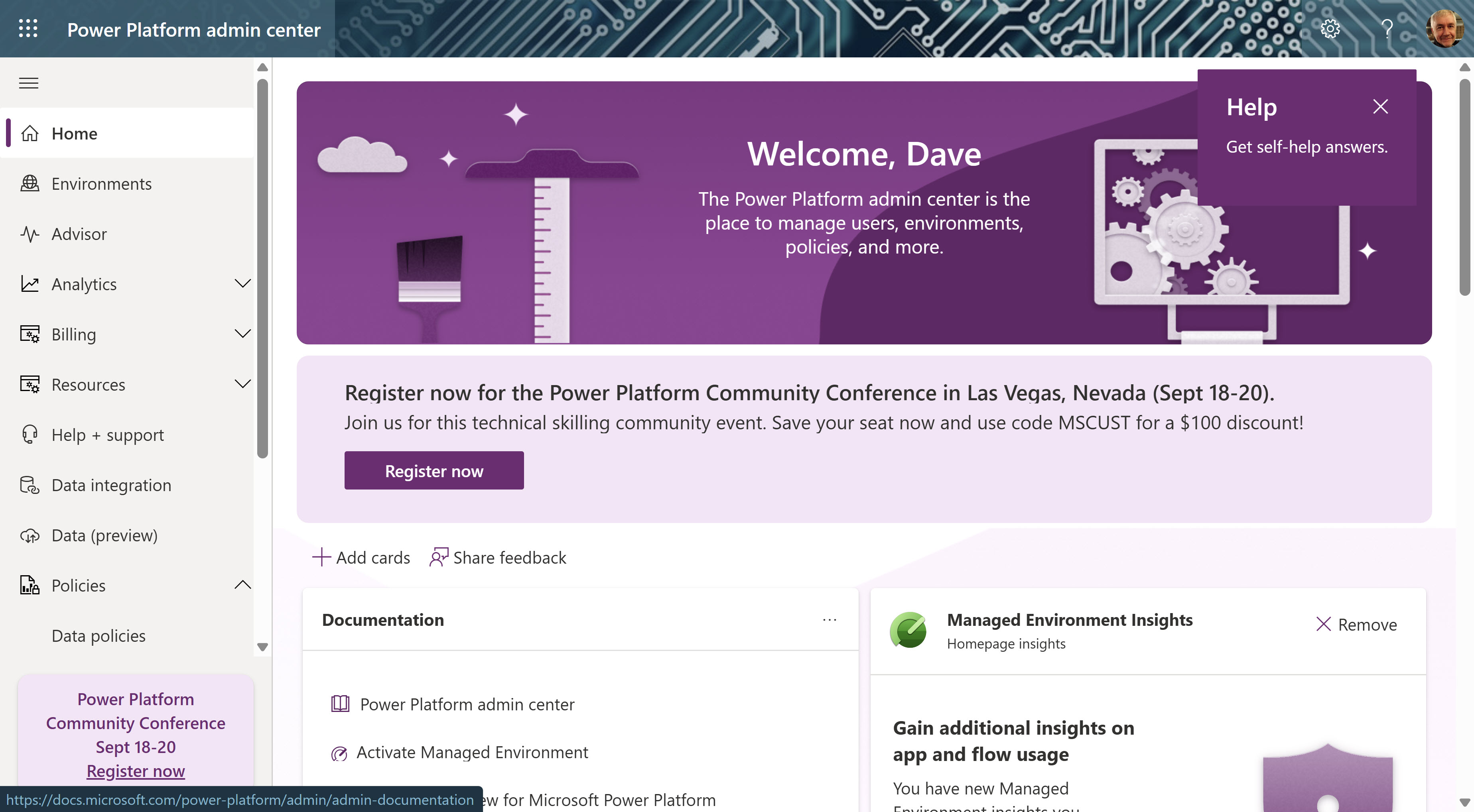
Task: Open Power Platform admin center documentation link
Action: (467, 704)
